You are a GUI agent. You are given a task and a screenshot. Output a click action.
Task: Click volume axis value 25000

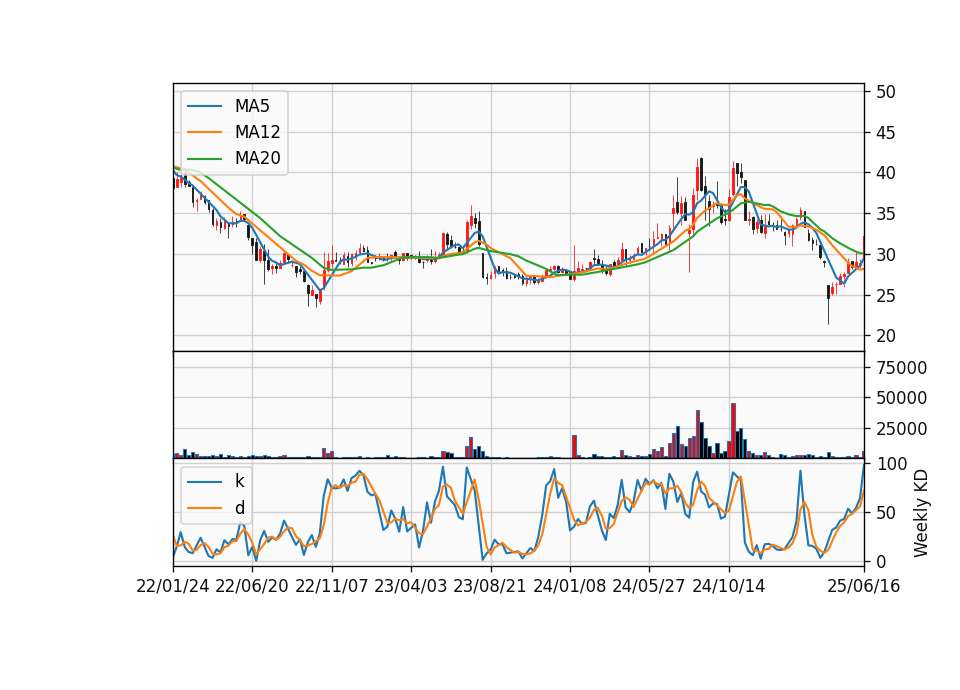click(x=902, y=429)
